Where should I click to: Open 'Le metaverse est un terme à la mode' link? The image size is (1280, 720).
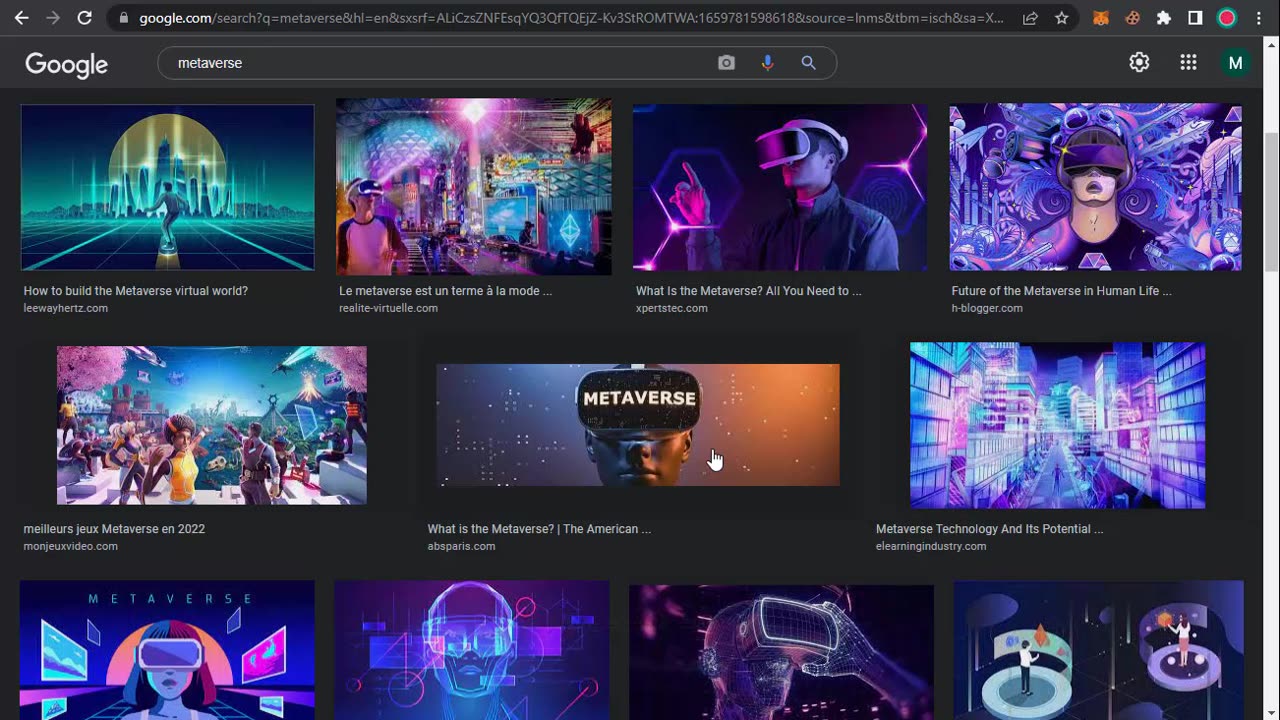445,291
